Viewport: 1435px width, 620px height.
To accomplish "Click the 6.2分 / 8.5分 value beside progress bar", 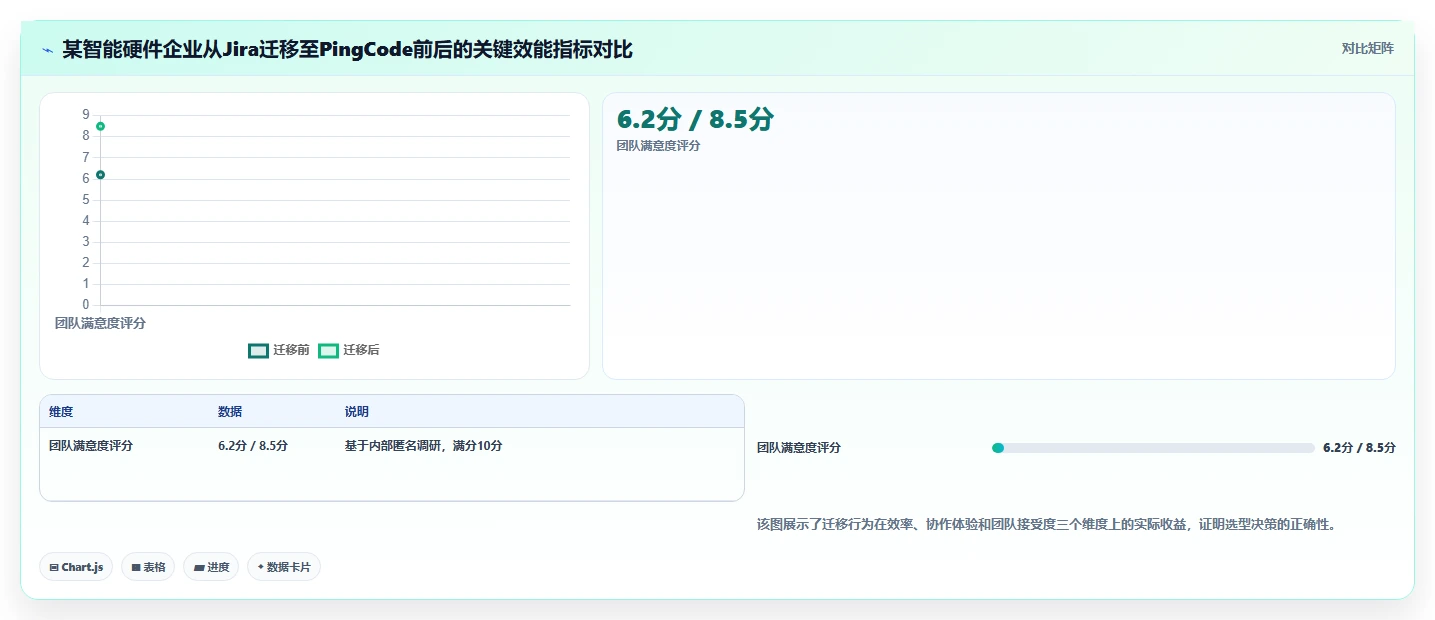I will (1359, 448).
